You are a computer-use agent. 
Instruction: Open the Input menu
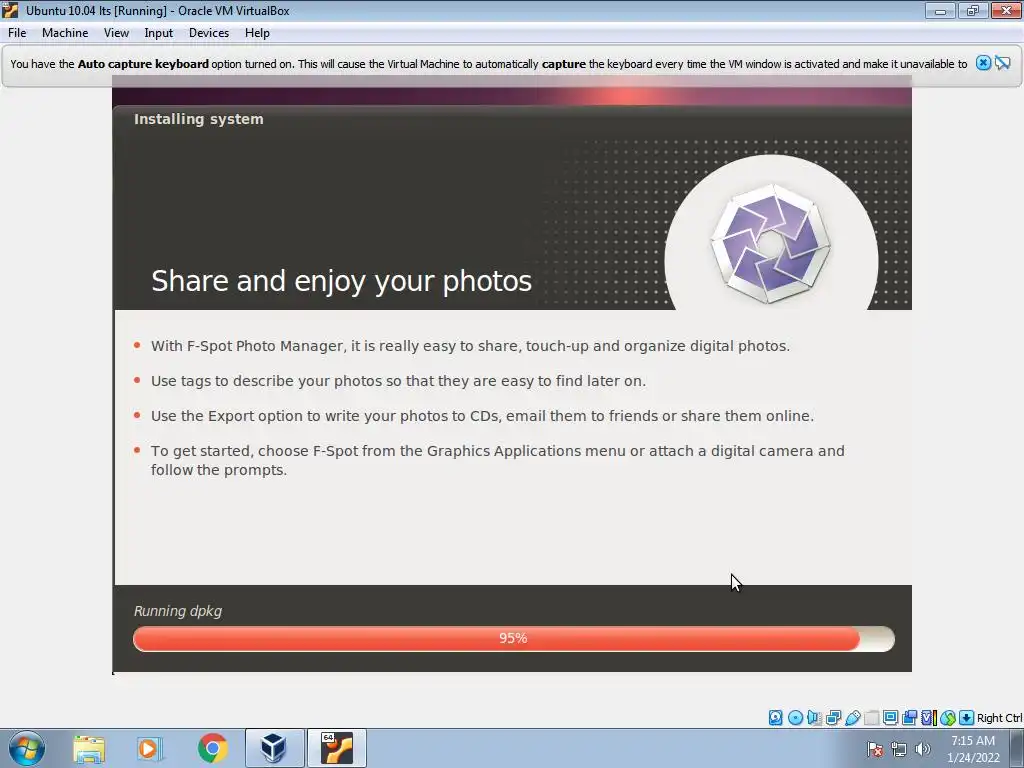click(159, 33)
